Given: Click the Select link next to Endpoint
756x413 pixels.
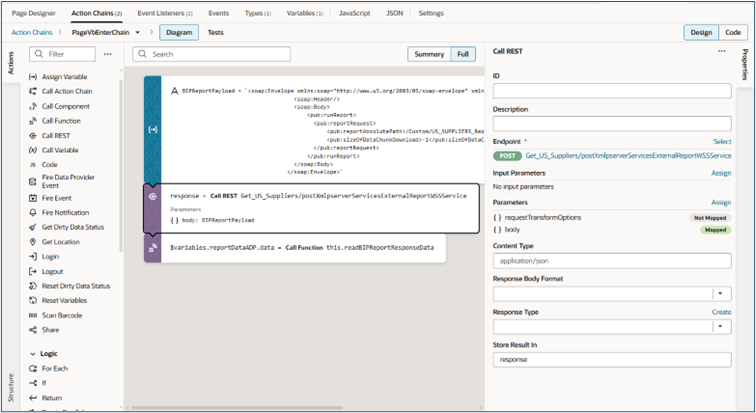Looking at the screenshot, I should [x=721, y=143].
